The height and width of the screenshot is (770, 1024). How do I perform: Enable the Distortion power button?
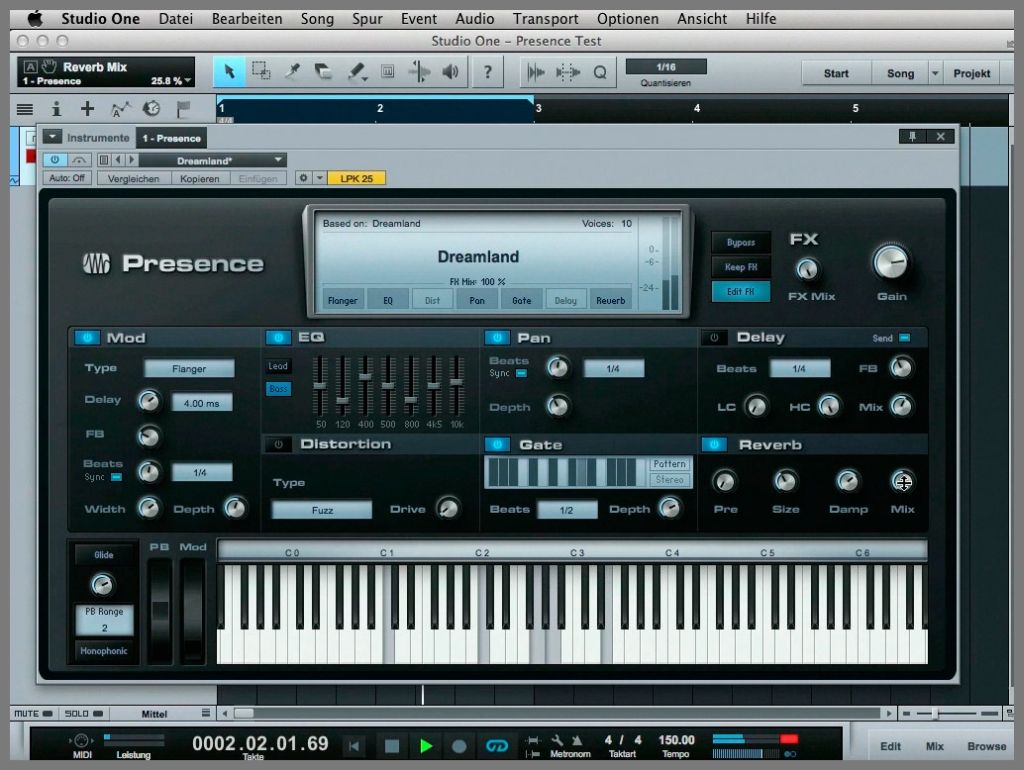pos(278,444)
